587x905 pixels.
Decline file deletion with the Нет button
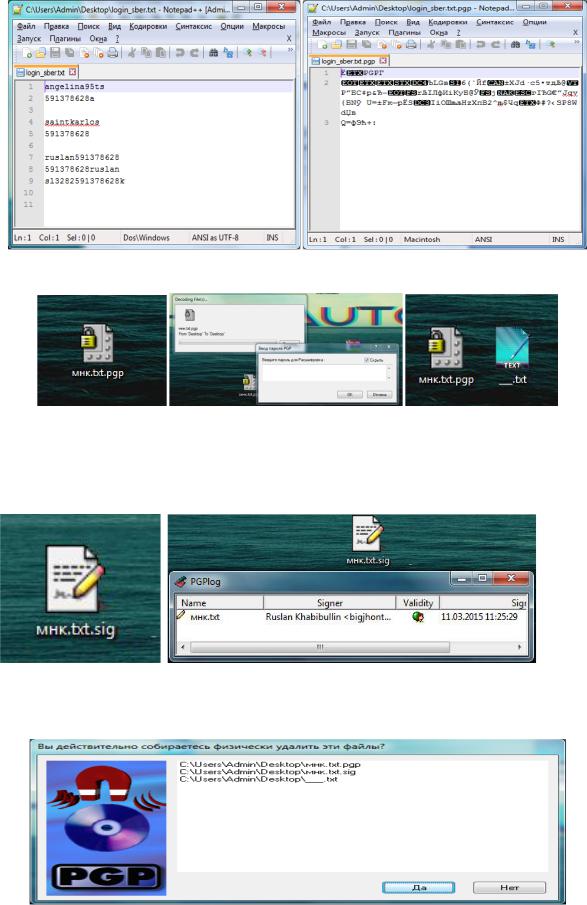(x=509, y=887)
